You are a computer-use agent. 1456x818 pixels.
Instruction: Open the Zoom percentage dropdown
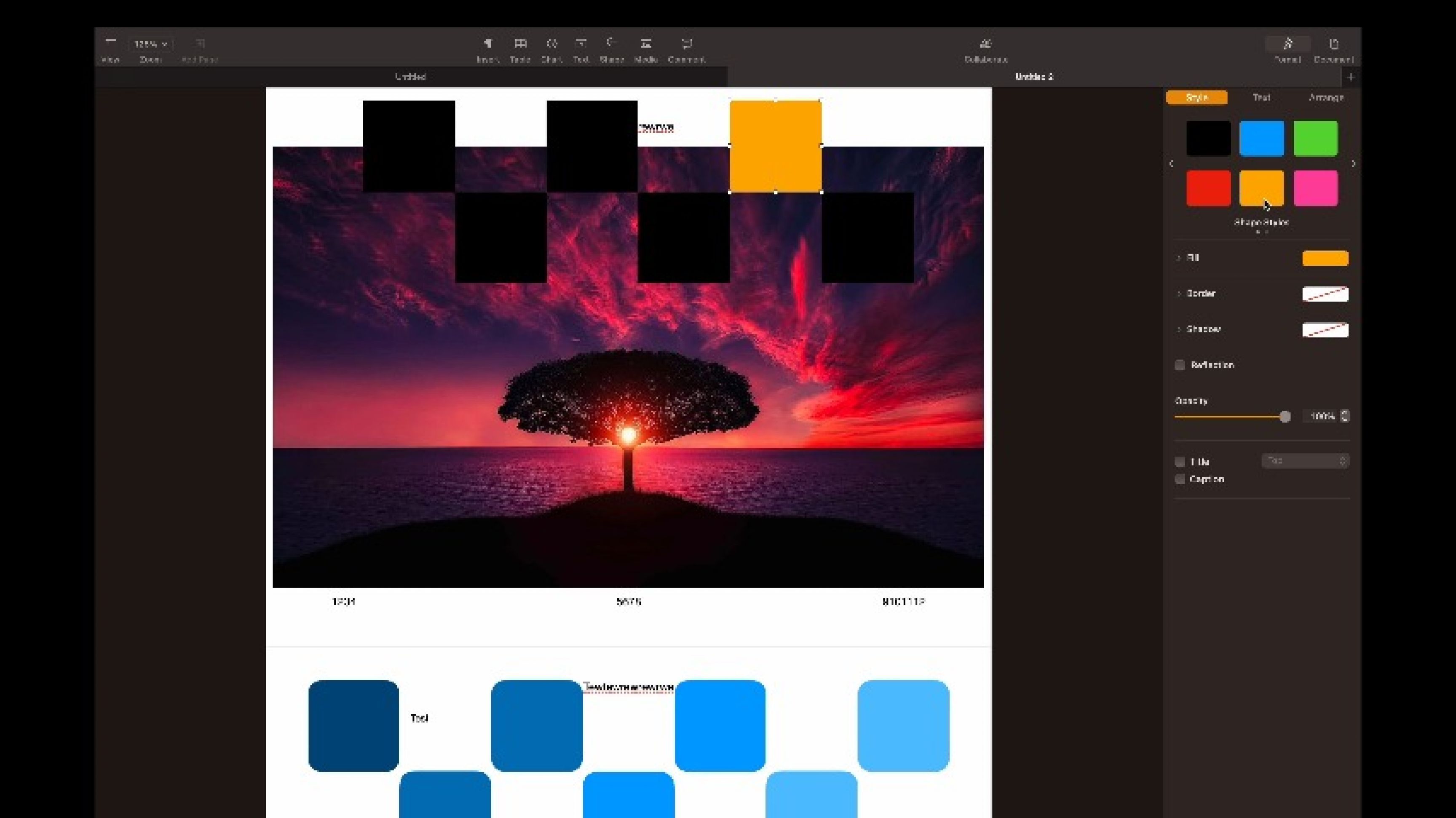pos(150,43)
